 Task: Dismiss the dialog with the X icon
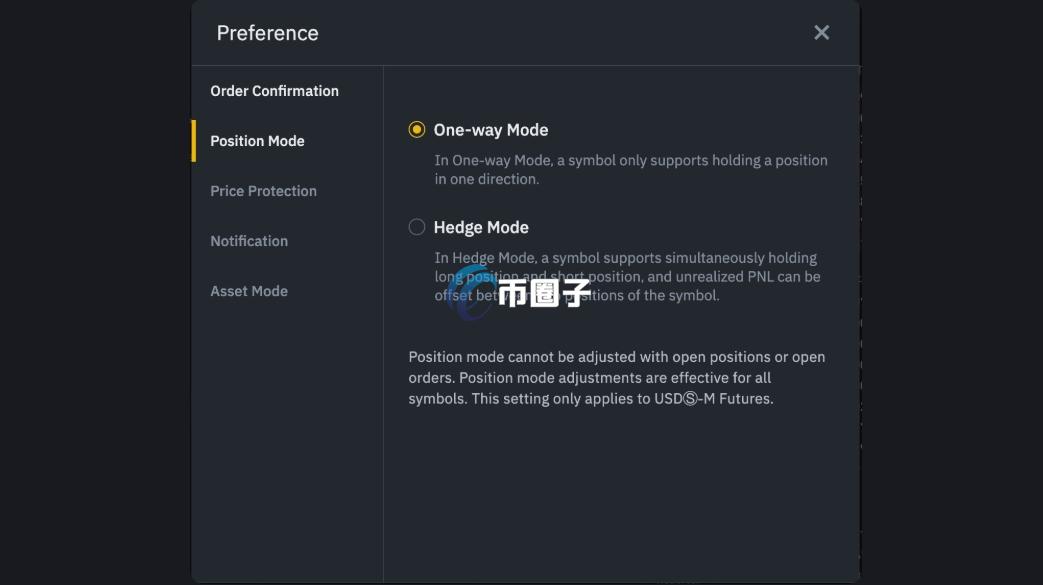[x=821, y=32]
